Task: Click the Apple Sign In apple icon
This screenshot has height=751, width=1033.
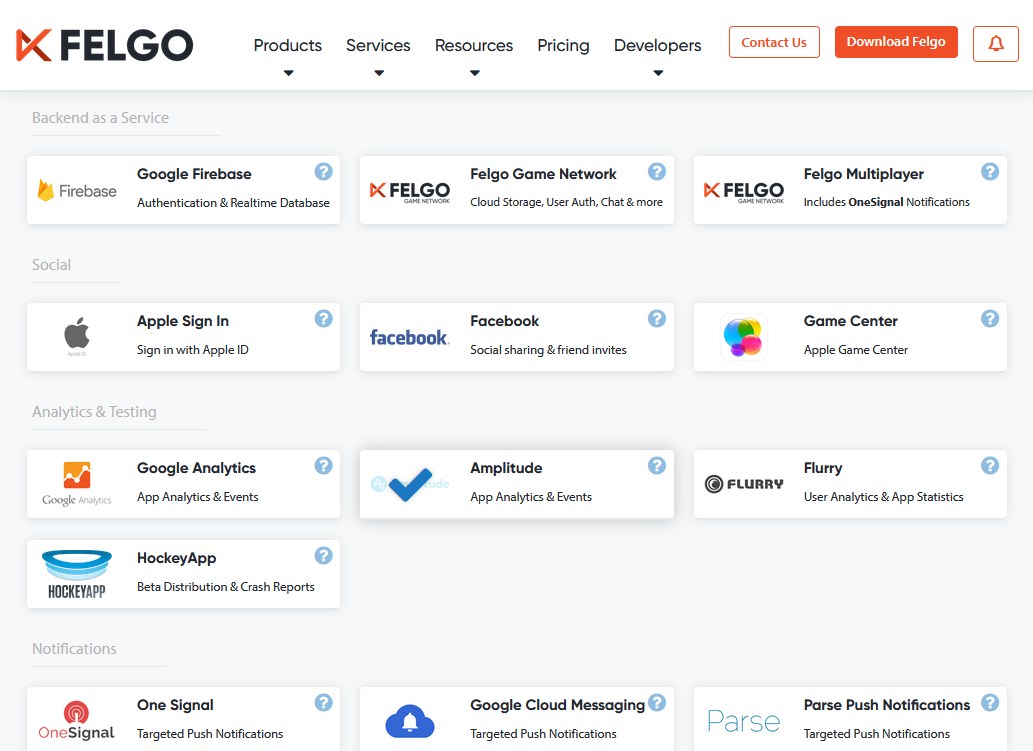Action: pos(76,333)
